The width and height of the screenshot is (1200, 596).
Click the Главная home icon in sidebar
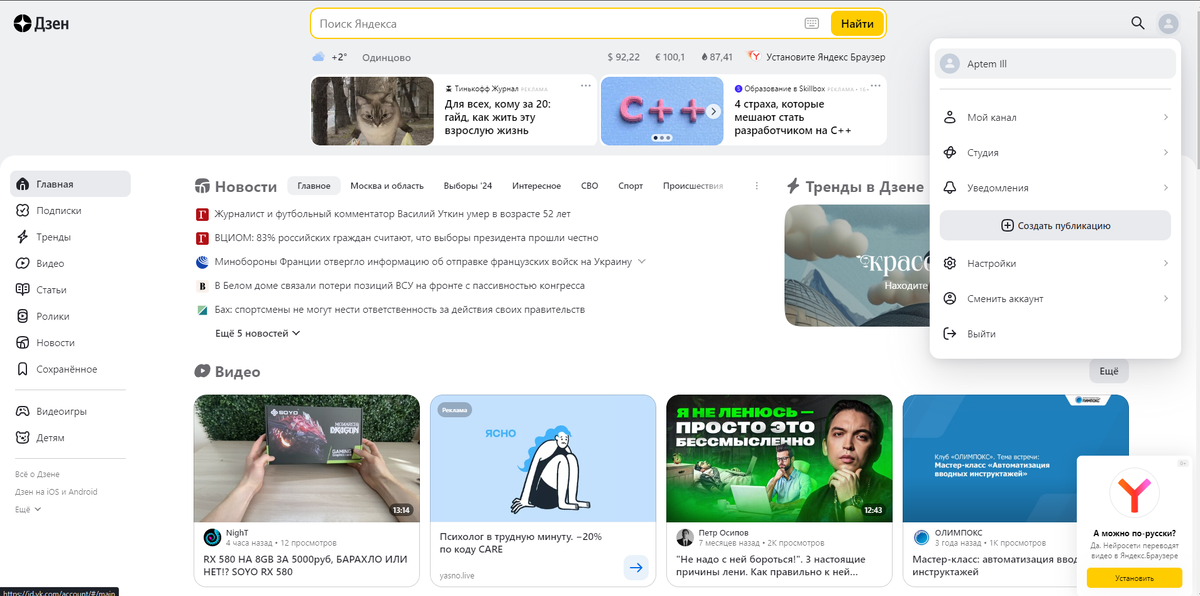click(23, 184)
